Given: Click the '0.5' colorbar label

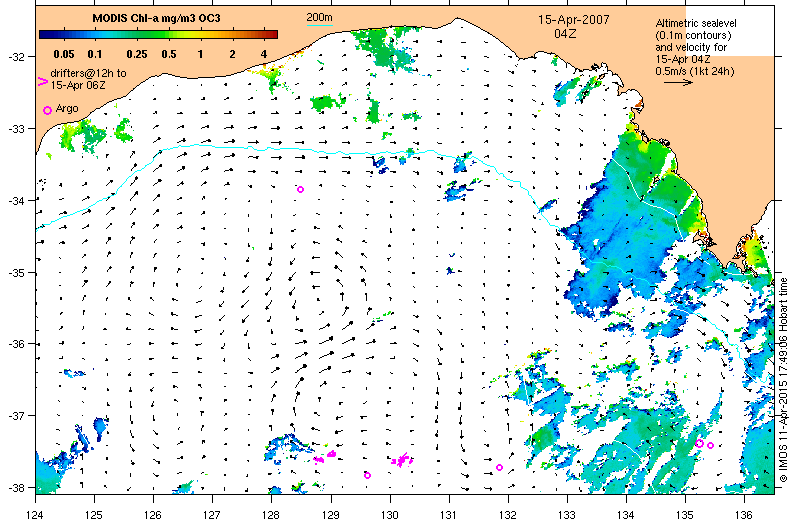Looking at the screenshot, I should pos(169,54).
